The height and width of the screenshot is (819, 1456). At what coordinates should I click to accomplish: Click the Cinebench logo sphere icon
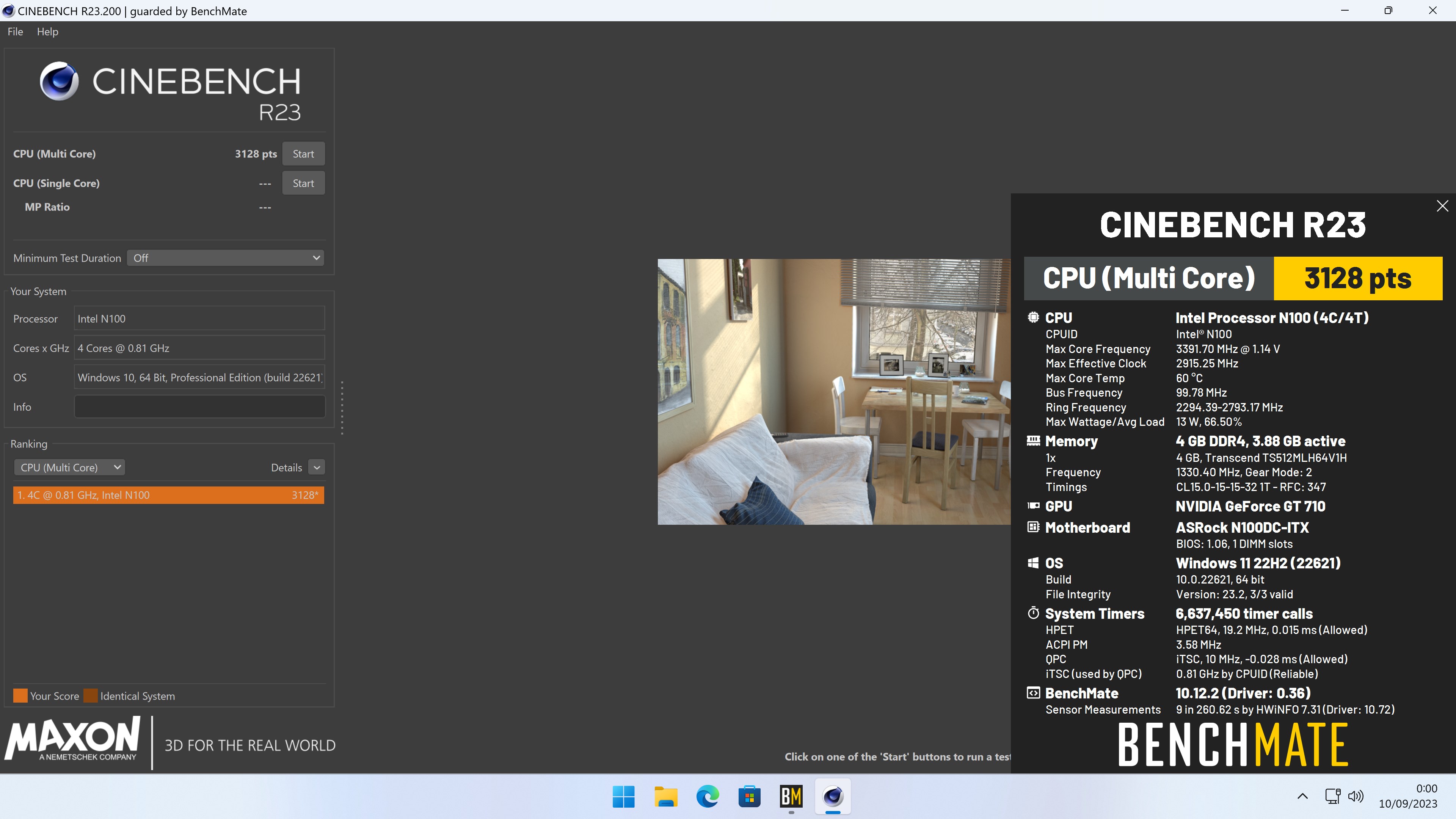pos(59,81)
